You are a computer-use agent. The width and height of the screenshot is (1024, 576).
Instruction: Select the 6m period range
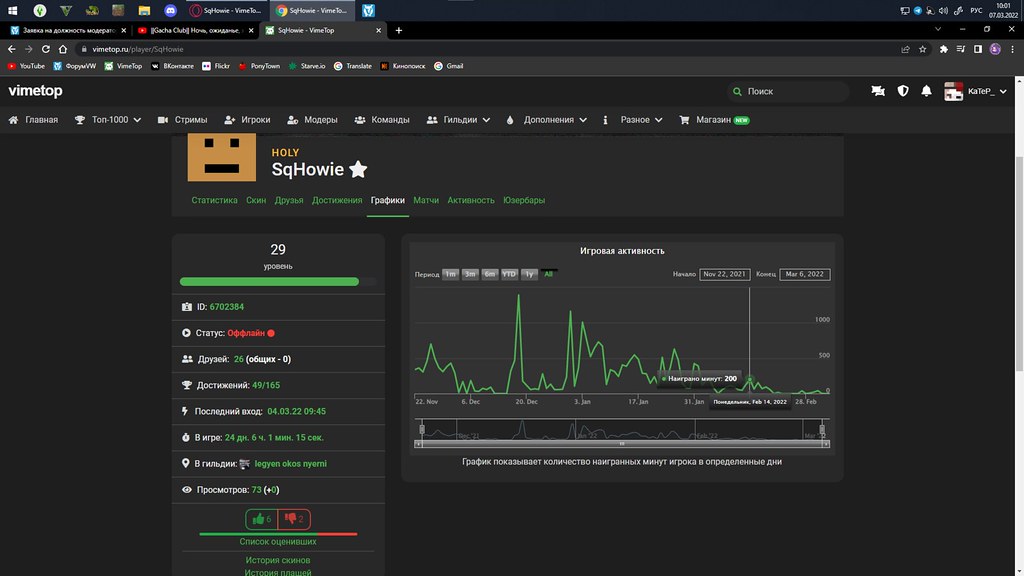click(489, 274)
